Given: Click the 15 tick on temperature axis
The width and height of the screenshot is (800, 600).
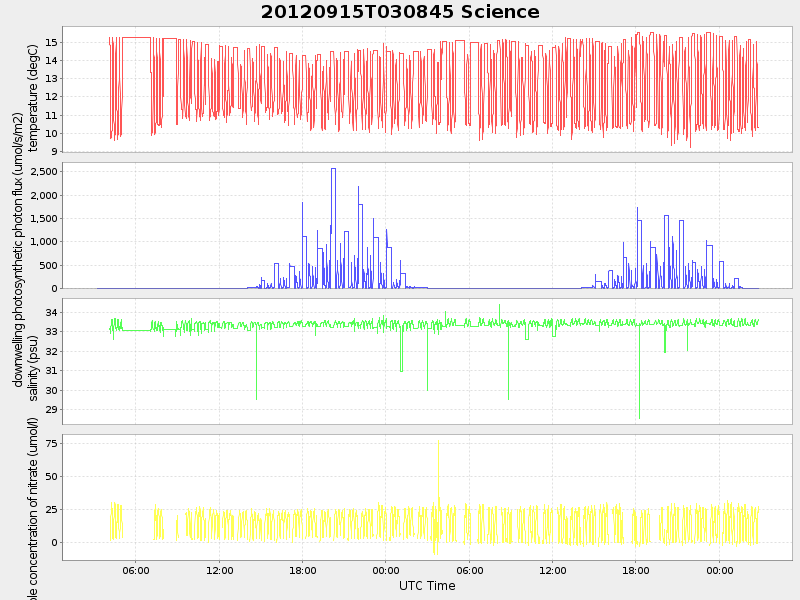Looking at the screenshot, I should point(51,42).
